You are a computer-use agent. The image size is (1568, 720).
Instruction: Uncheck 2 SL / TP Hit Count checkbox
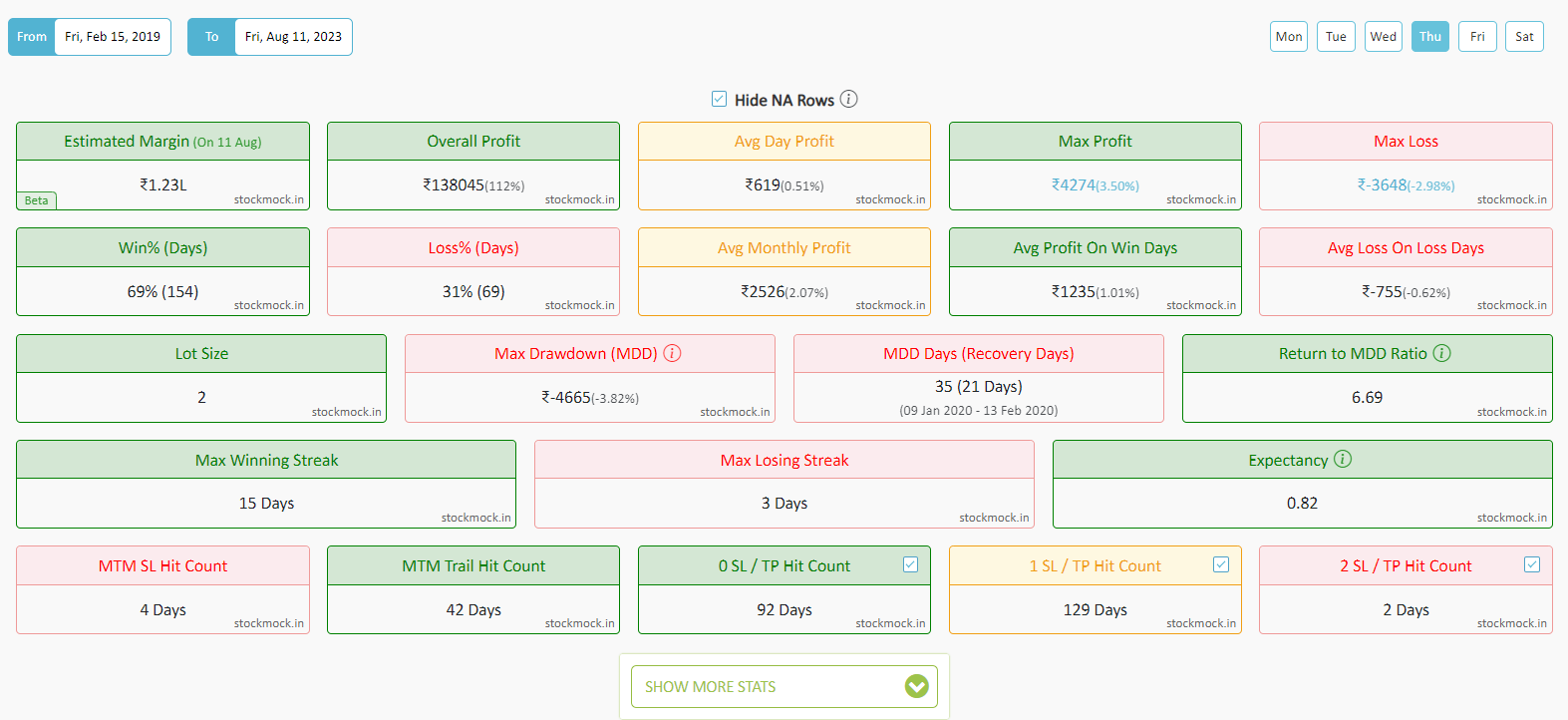[x=1532, y=564]
